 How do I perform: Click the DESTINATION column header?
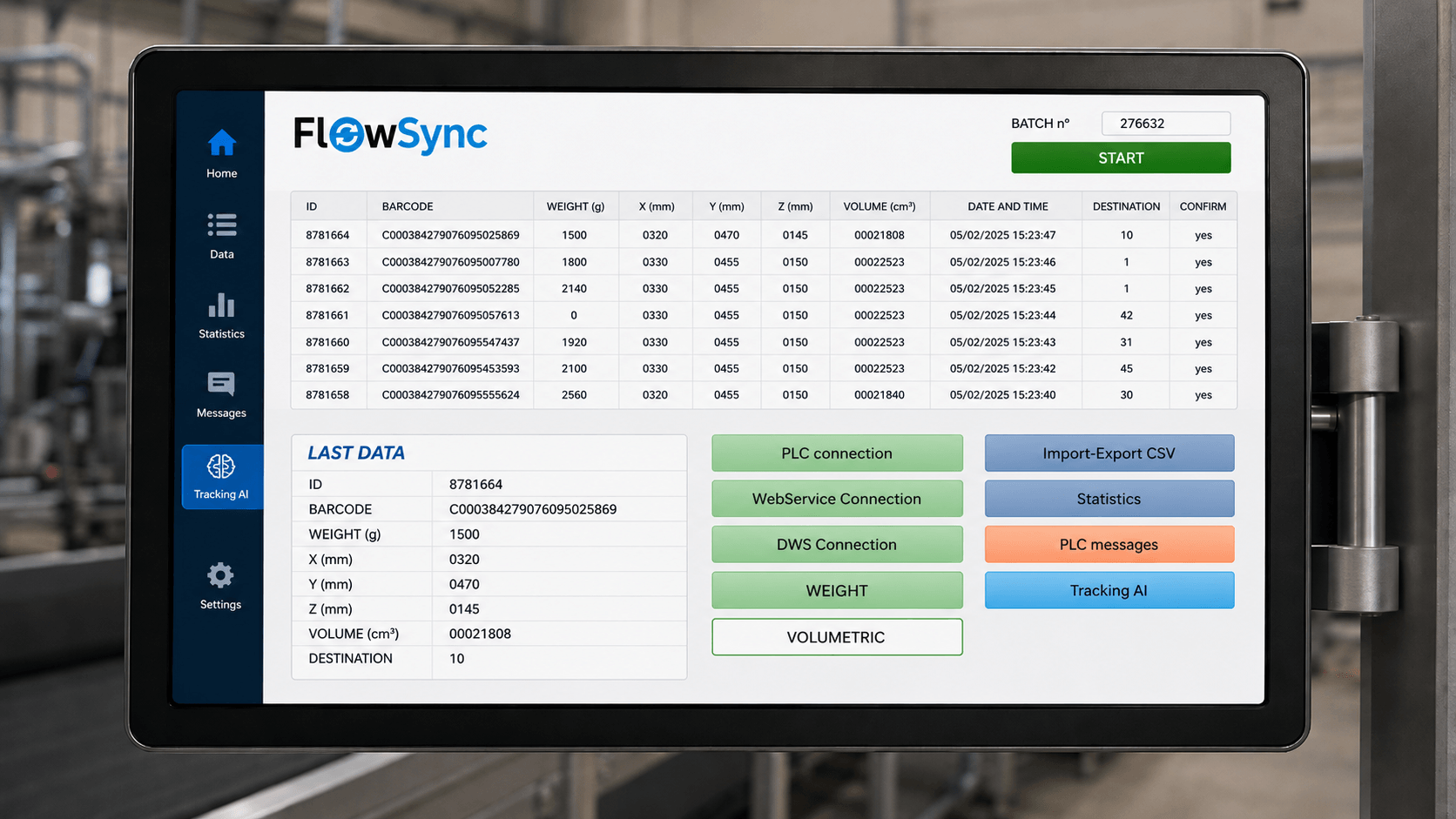(x=1127, y=206)
